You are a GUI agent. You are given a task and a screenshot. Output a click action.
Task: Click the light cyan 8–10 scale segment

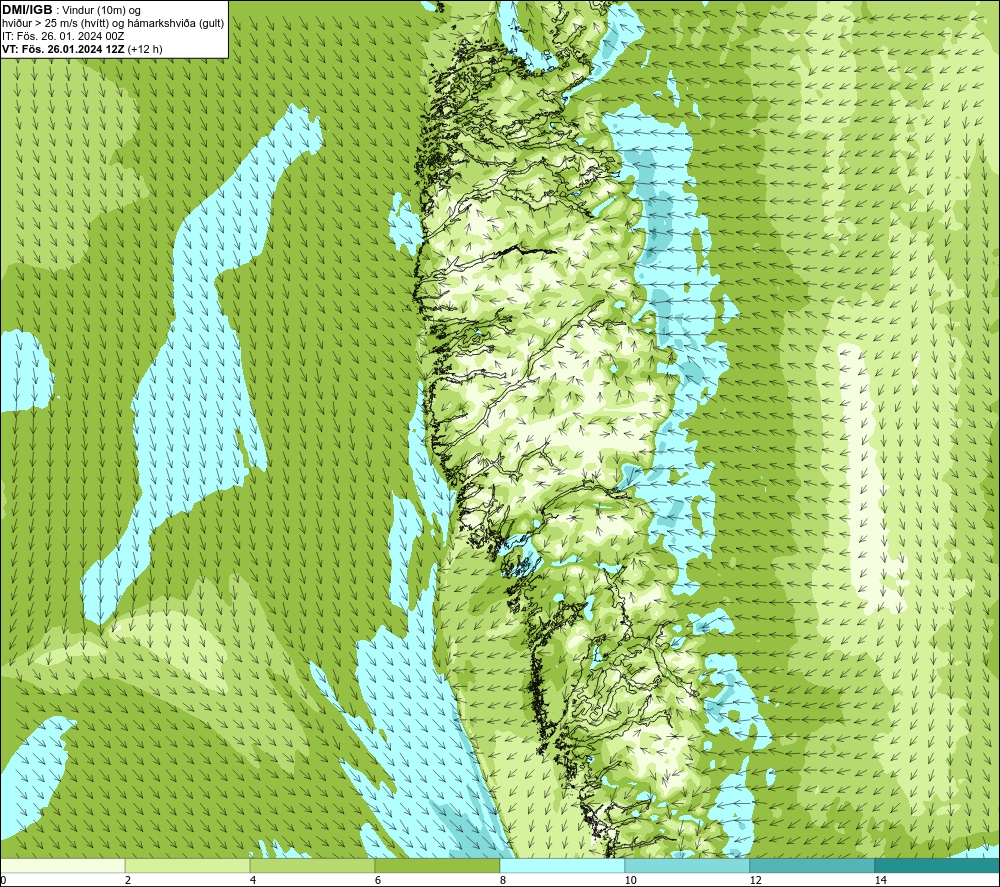pyautogui.click(x=562, y=865)
